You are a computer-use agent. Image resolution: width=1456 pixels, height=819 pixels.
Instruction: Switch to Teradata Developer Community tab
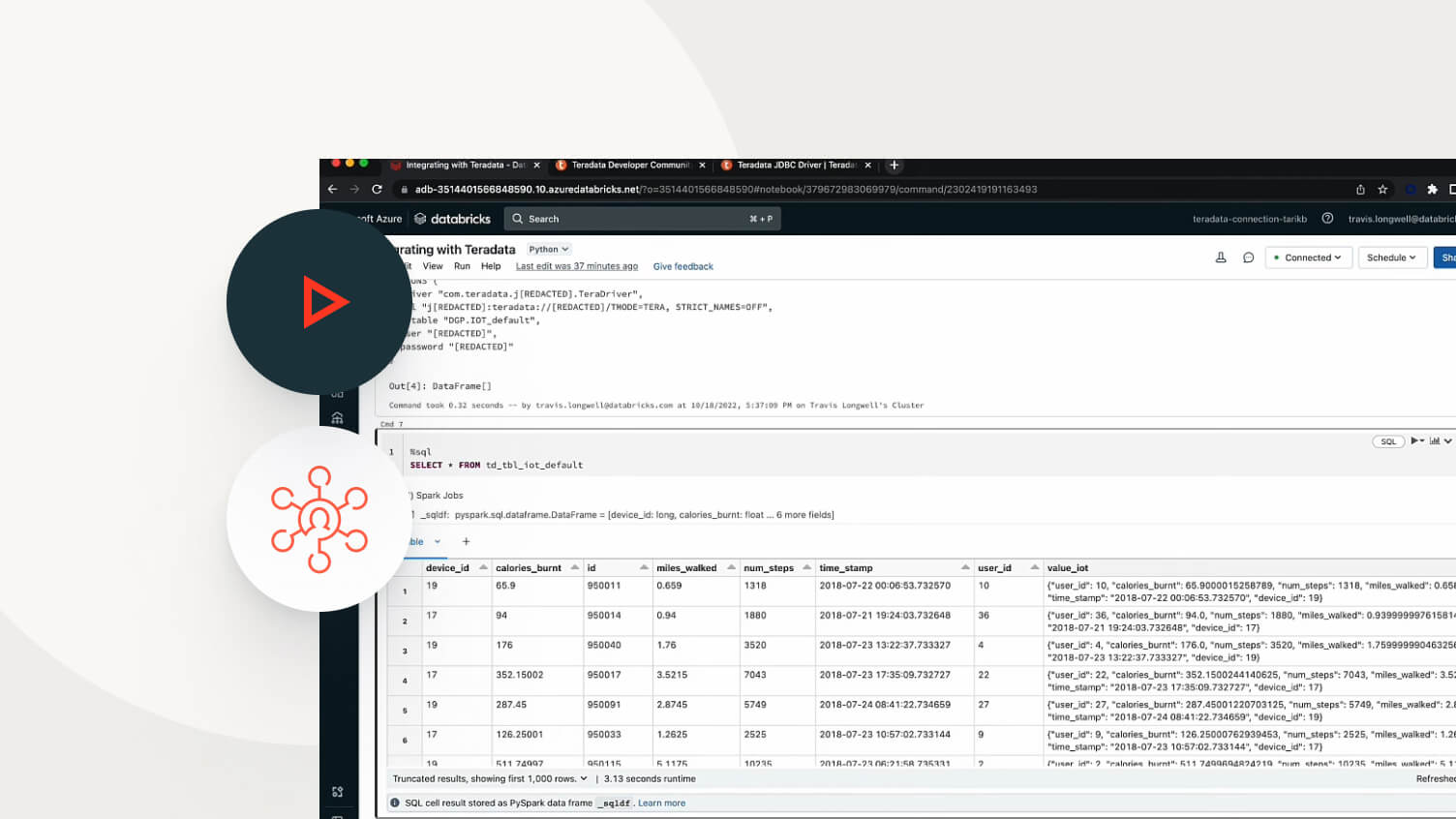[x=629, y=166]
